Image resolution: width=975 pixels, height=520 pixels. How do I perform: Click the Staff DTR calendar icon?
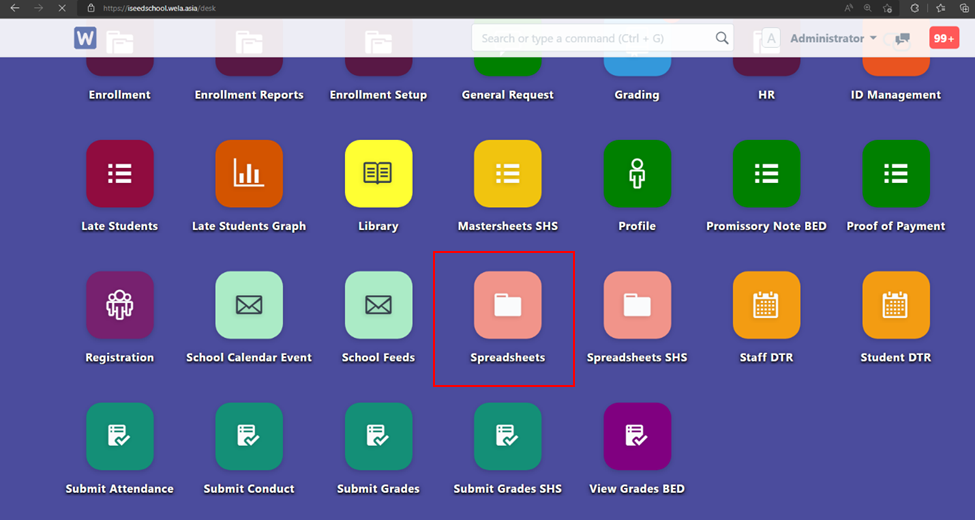[766, 305]
